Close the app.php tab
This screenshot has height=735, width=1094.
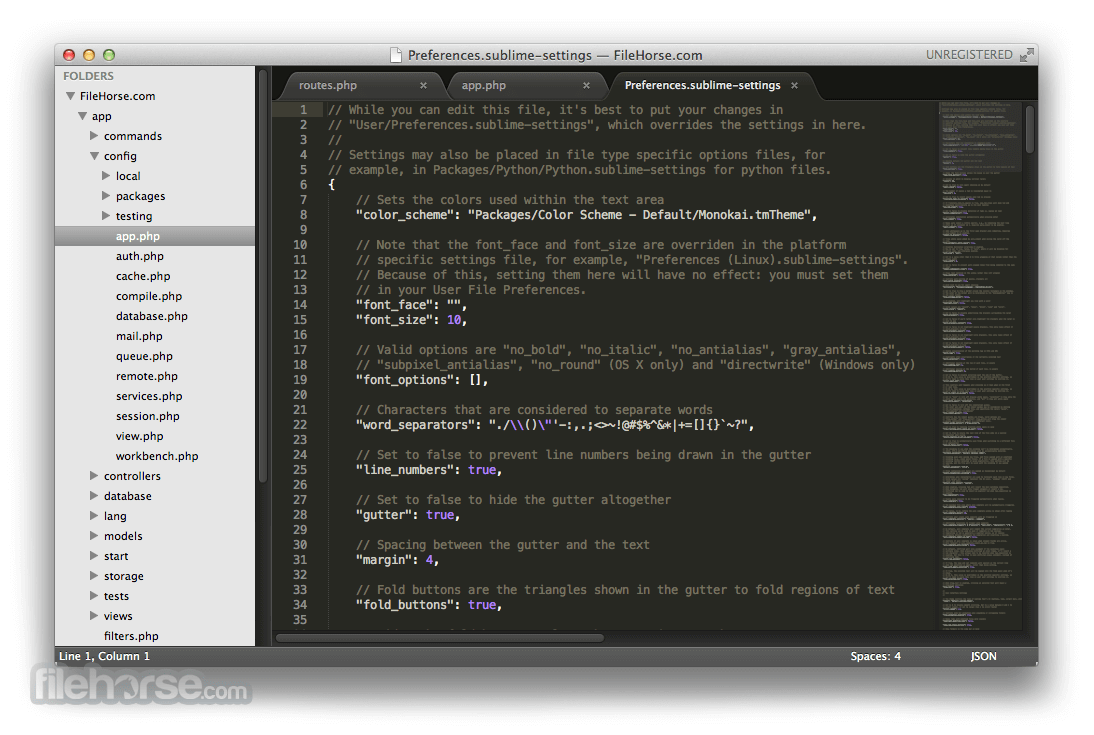tap(586, 85)
